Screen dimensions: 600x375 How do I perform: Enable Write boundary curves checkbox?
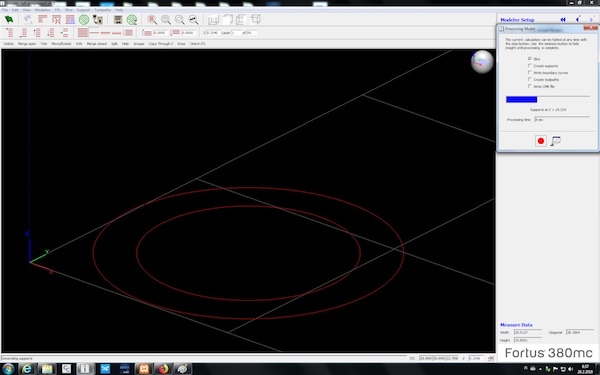tap(530, 72)
